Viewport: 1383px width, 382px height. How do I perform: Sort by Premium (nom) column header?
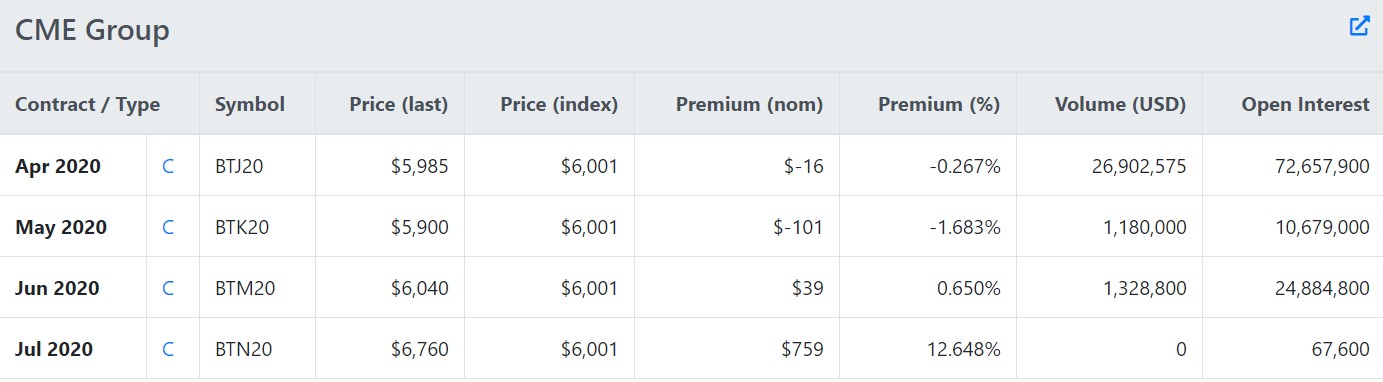[750, 104]
